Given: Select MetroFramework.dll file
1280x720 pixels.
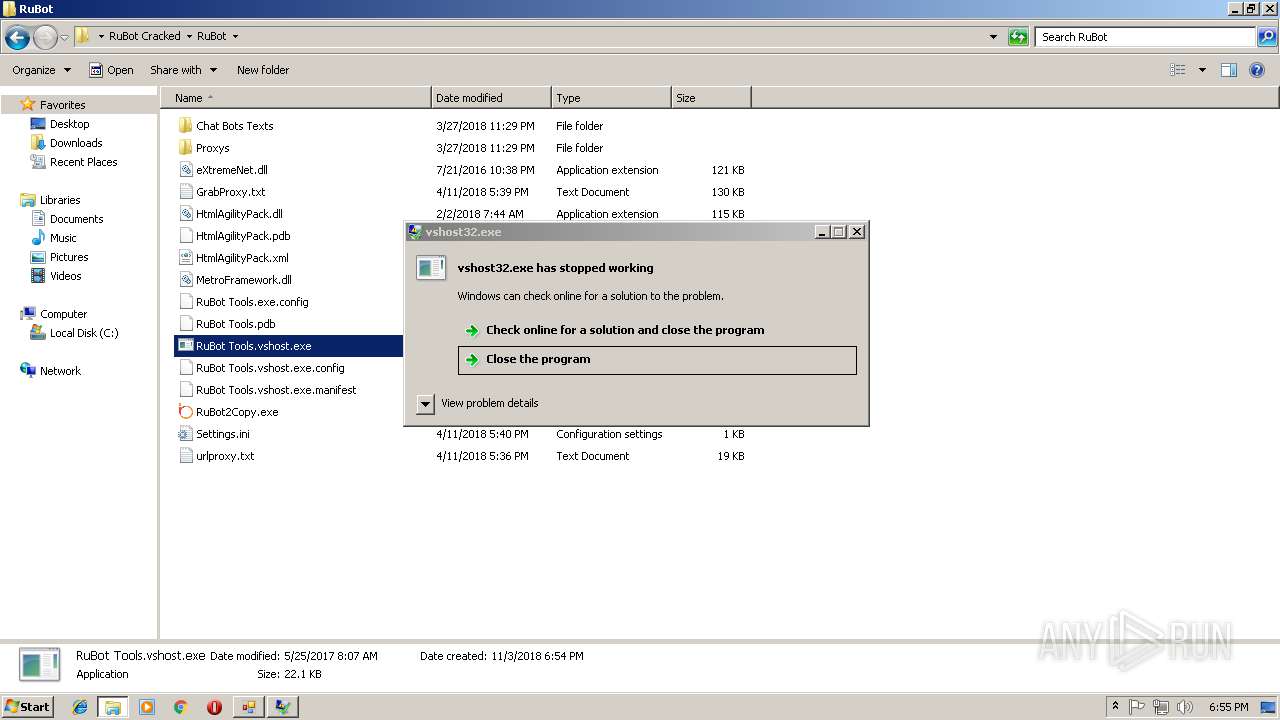Looking at the screenshot, I should point(244,280).
